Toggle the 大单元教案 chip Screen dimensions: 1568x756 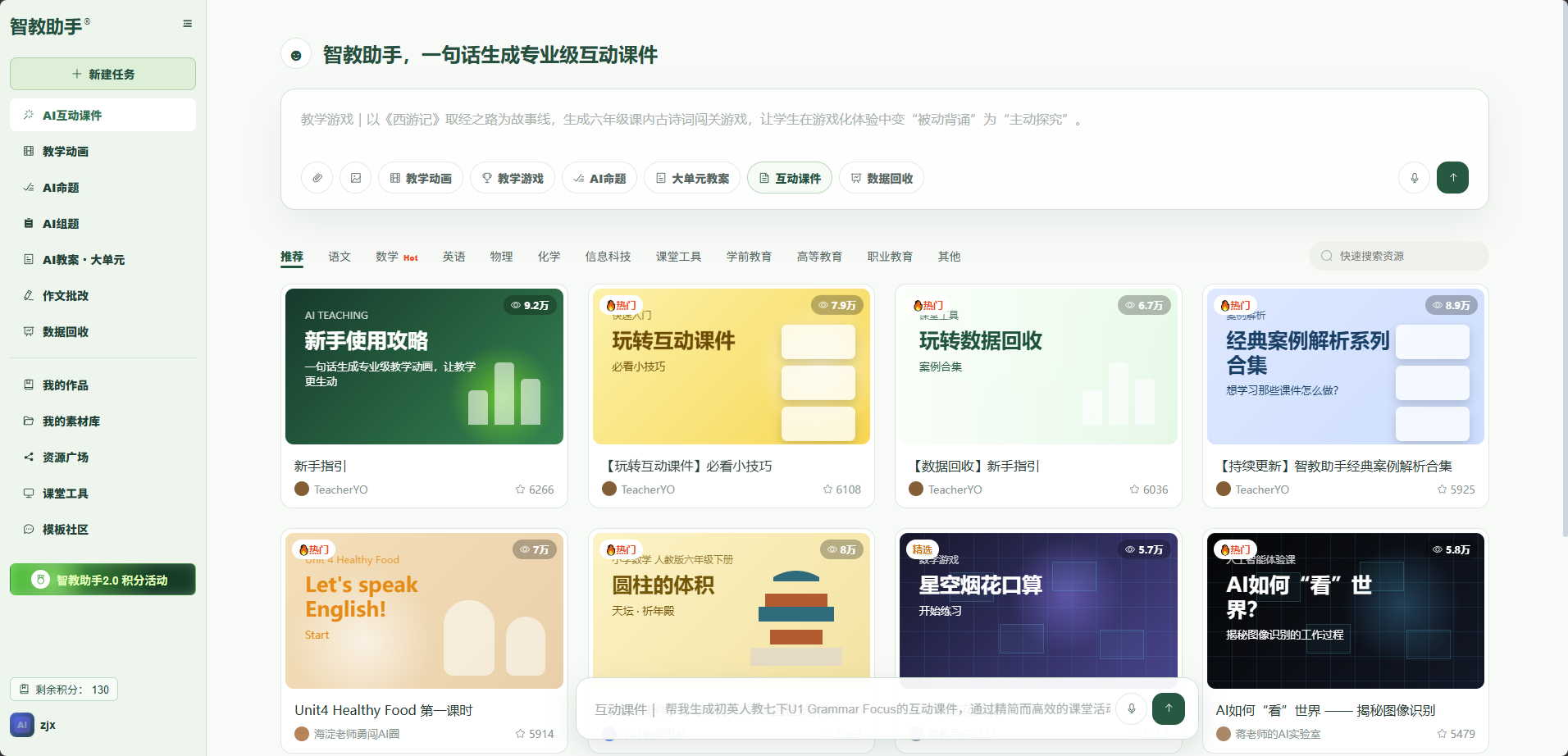[x=692, y=178]
